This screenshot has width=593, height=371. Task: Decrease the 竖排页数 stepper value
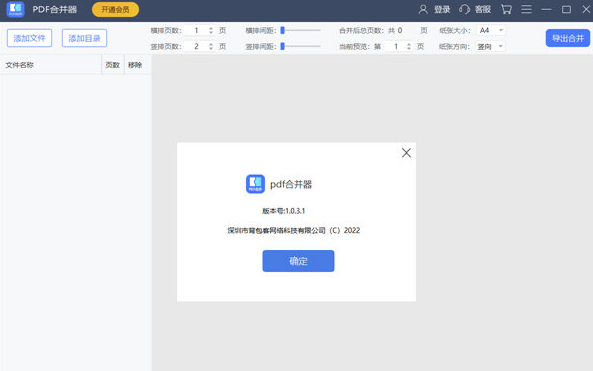[211, 48]
